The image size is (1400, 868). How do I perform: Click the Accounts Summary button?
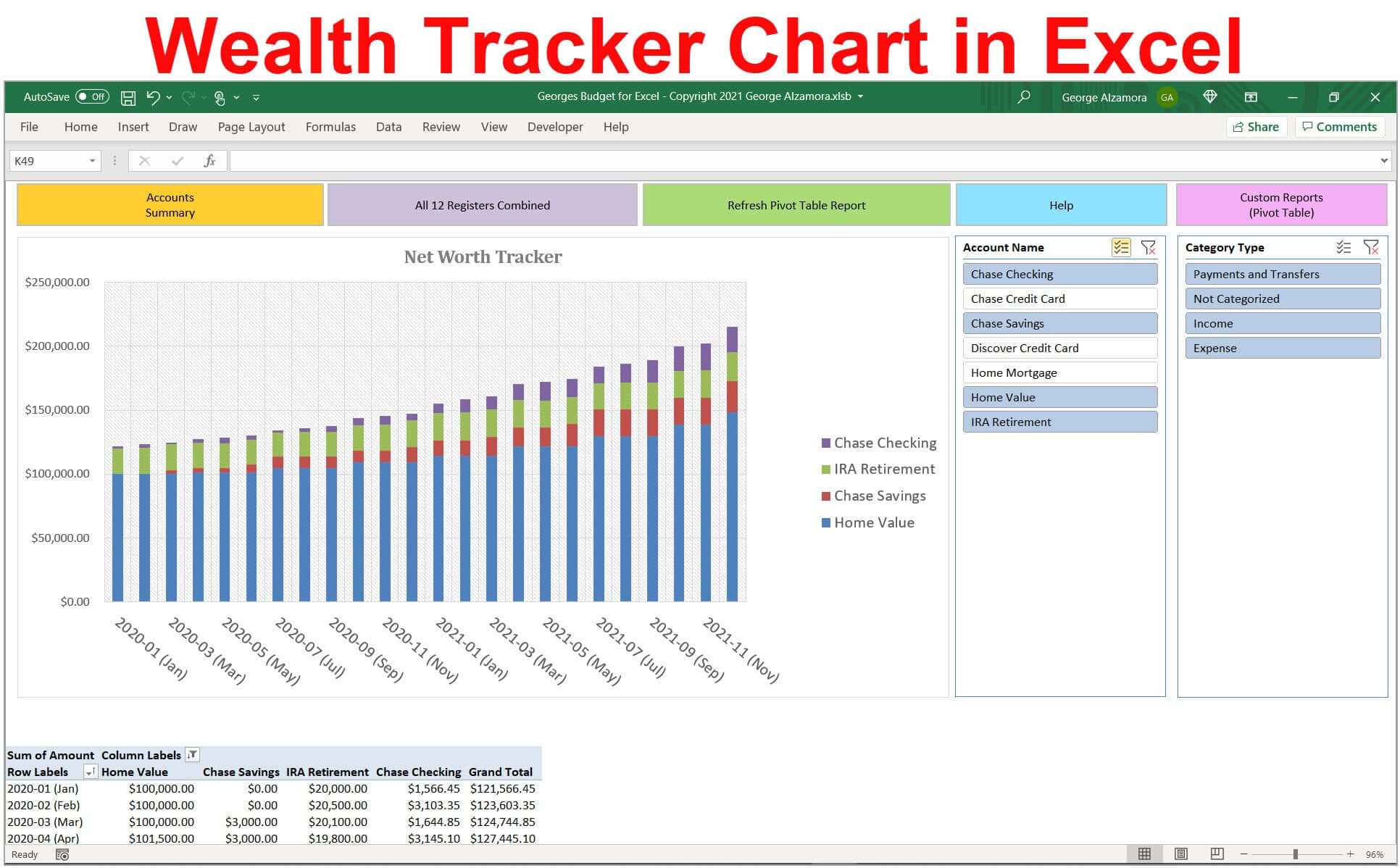click(x=170, y=205)
